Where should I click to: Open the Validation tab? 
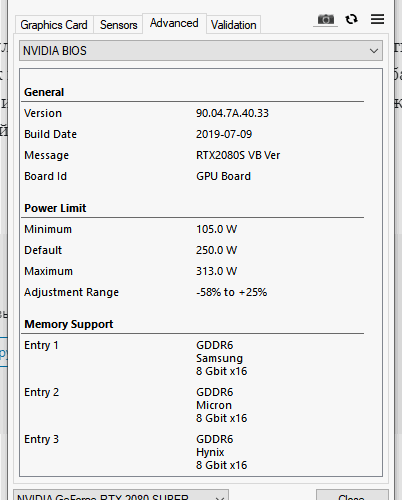(234, 25)
